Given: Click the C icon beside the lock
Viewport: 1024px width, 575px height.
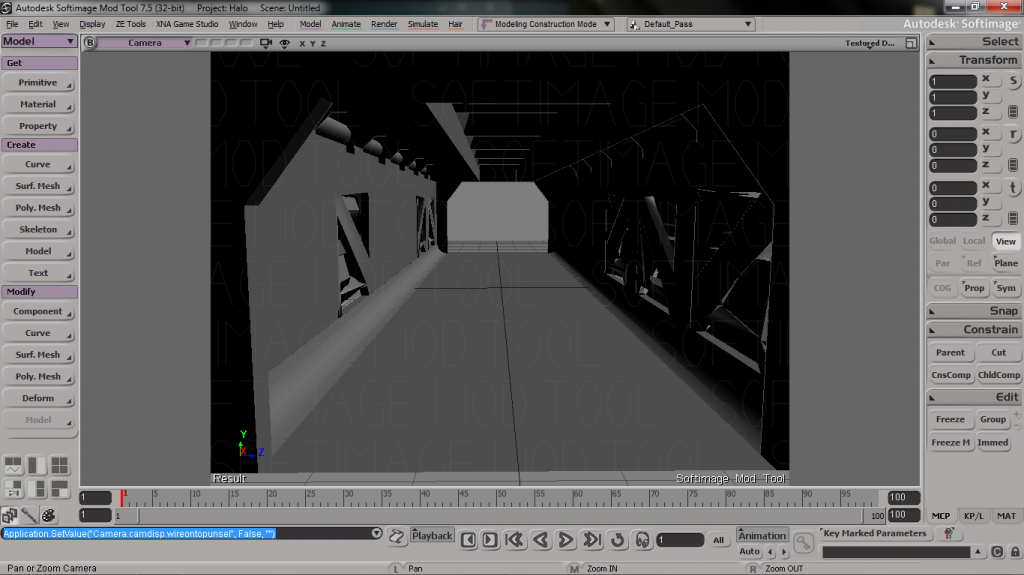Looking at the screenshot, I should [x=997, y=552].
